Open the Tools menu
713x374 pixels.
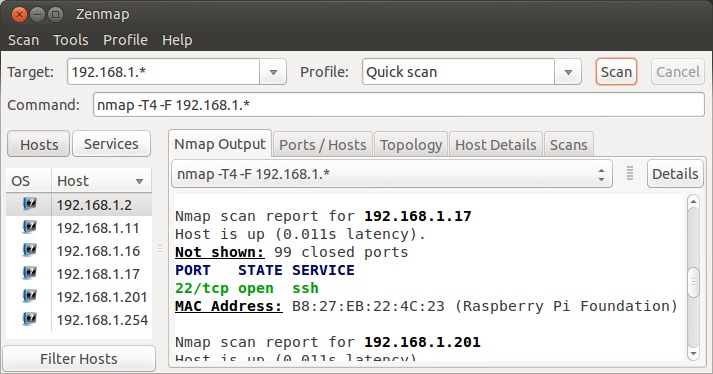[70, 40]
